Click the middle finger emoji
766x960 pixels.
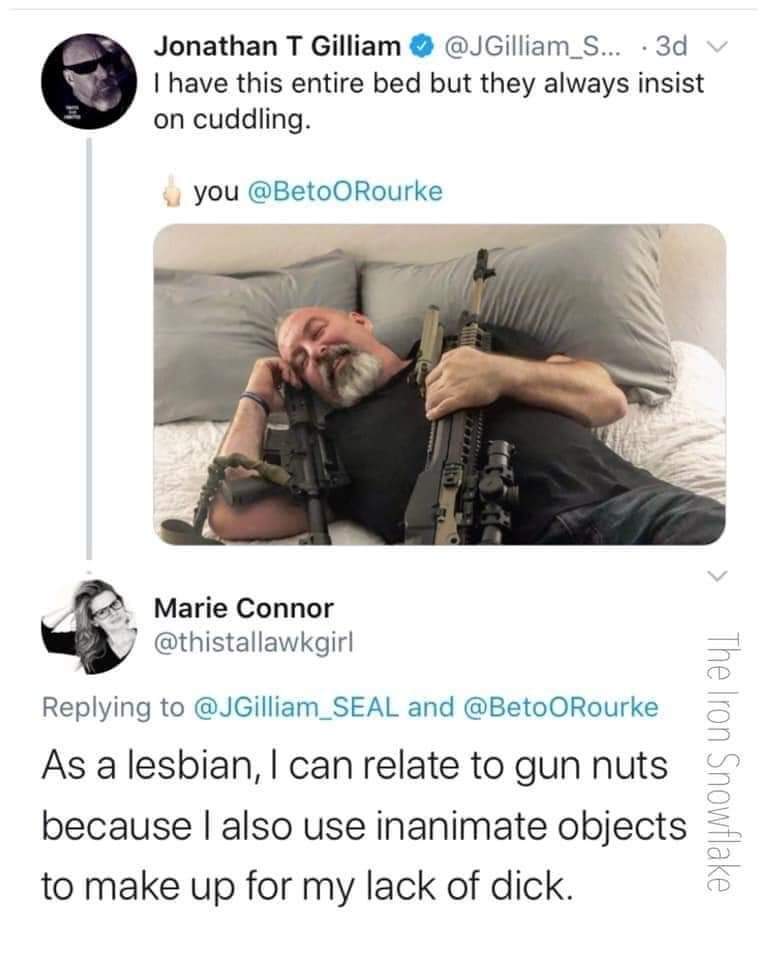pyautogui.click(x=172, y=192)
